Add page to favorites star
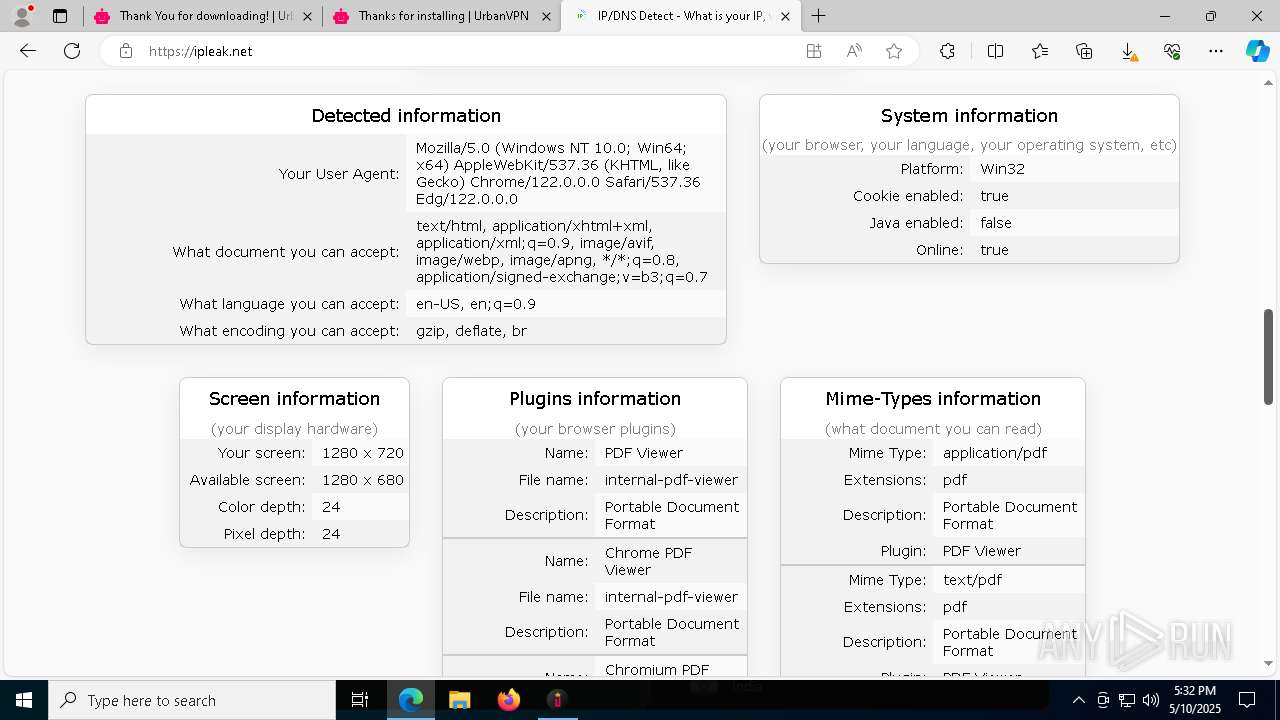The height and width of the screenshot is (720, 1280). tap(894, 51)
